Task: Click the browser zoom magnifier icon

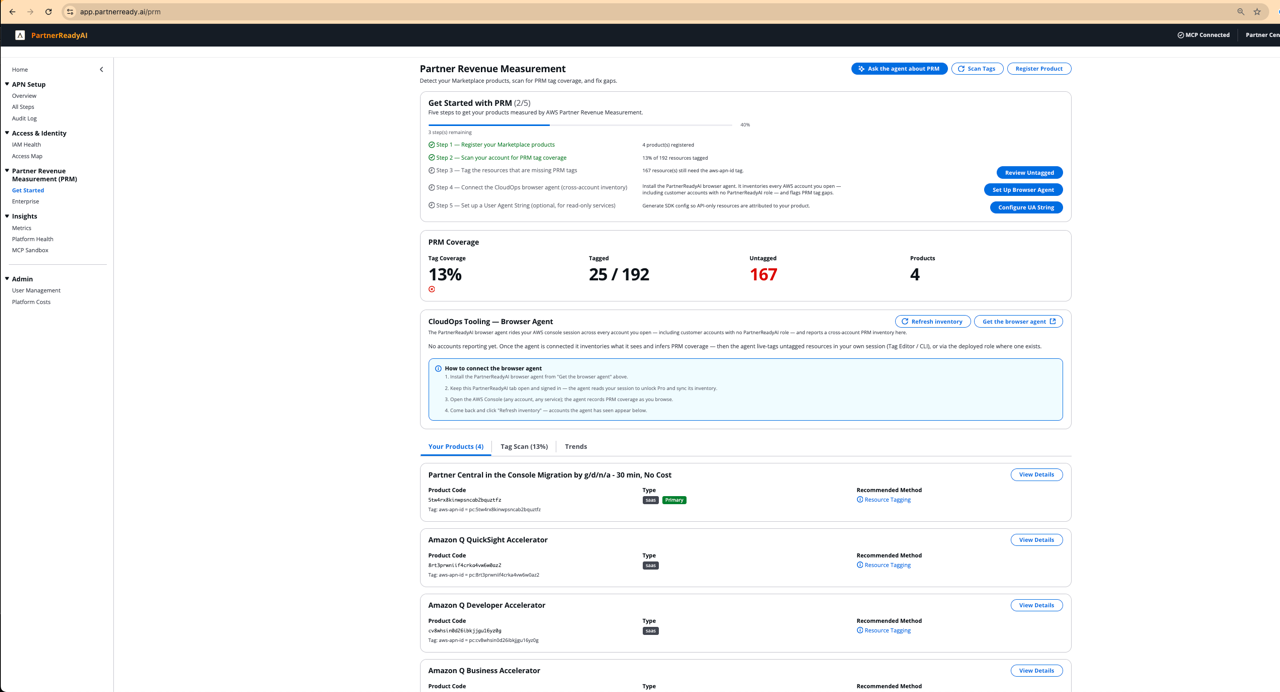Action: [x=1241, y=12]
